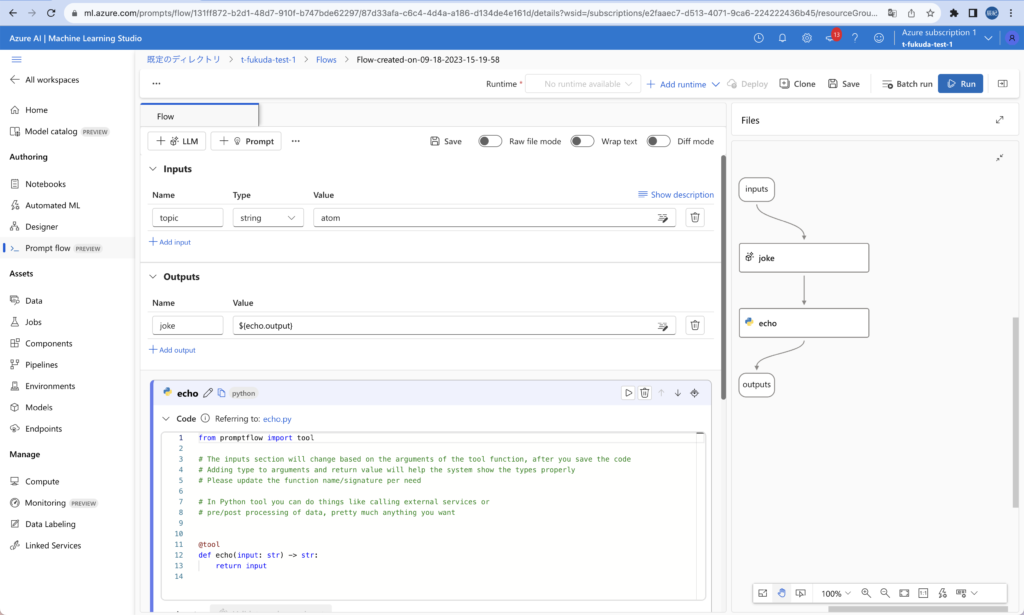
Task: Select the hand pan tool in graph toolbar
Action: 781,593
